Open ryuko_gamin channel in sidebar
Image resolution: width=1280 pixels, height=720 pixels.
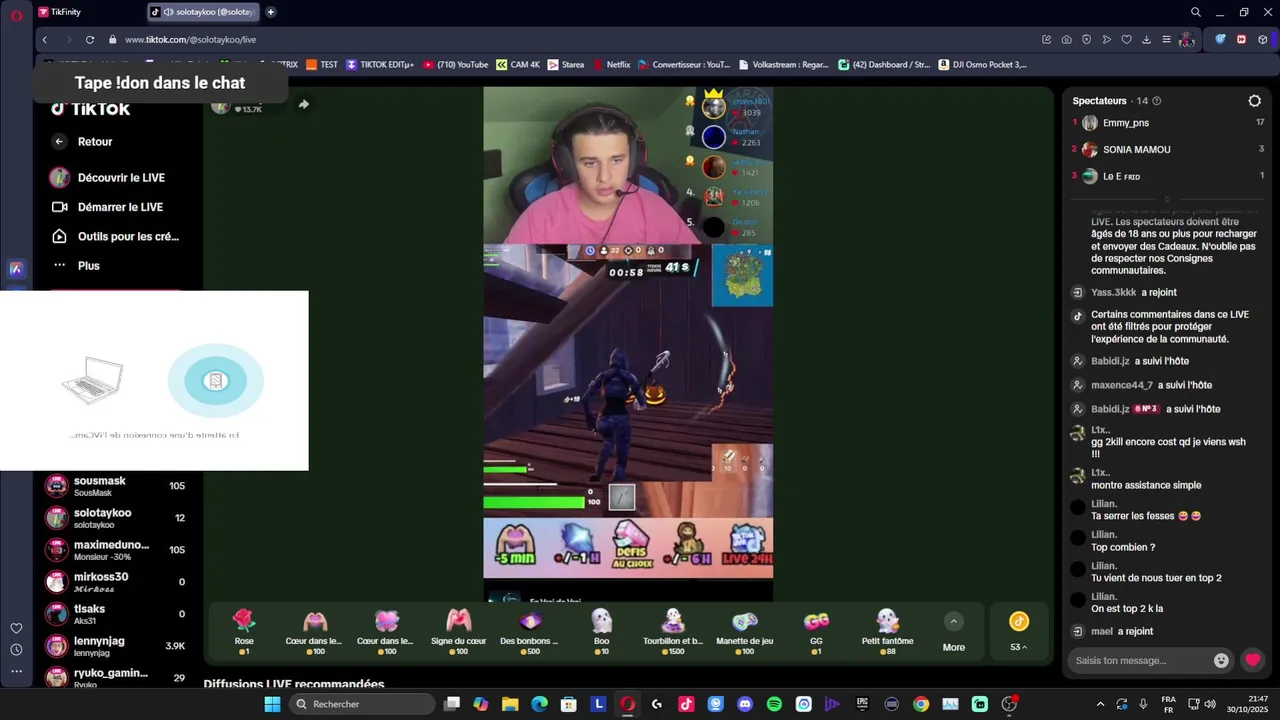pyautogui.click(x=115, y=677)
